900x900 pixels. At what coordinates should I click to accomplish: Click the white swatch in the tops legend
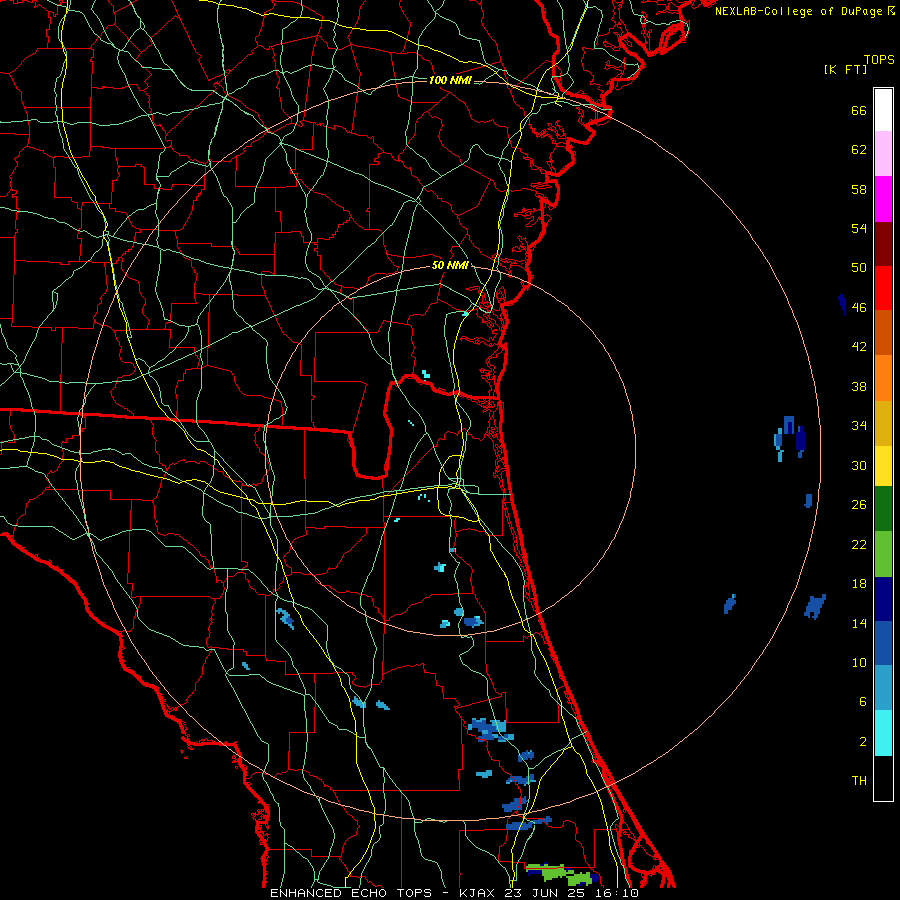(883, 110)
